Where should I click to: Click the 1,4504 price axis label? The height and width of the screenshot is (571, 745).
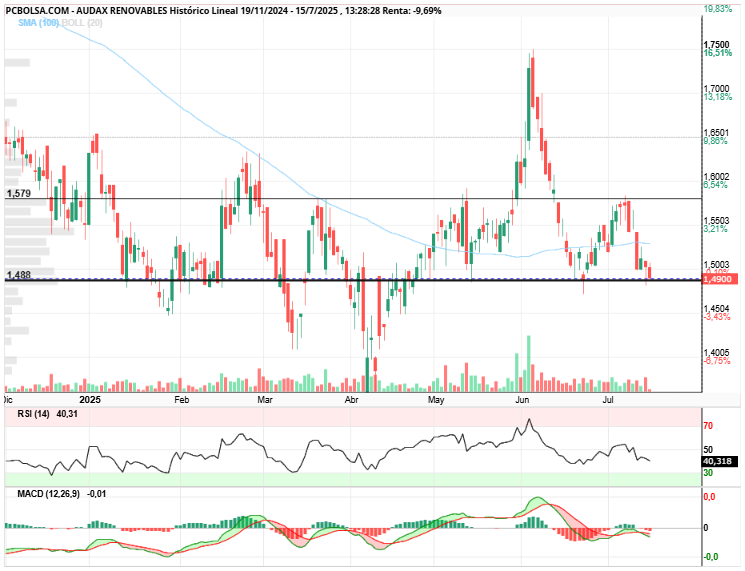pos(716,309)
